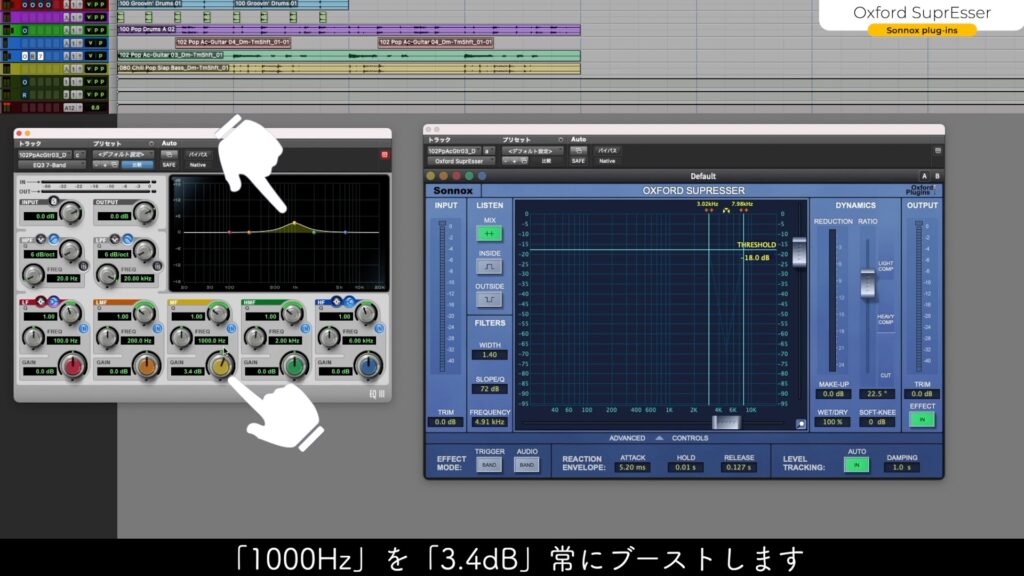The height and width of the screenshot is (576, 1024).
Task: Click the HMF band frequency knob
Action: (255, 338)
